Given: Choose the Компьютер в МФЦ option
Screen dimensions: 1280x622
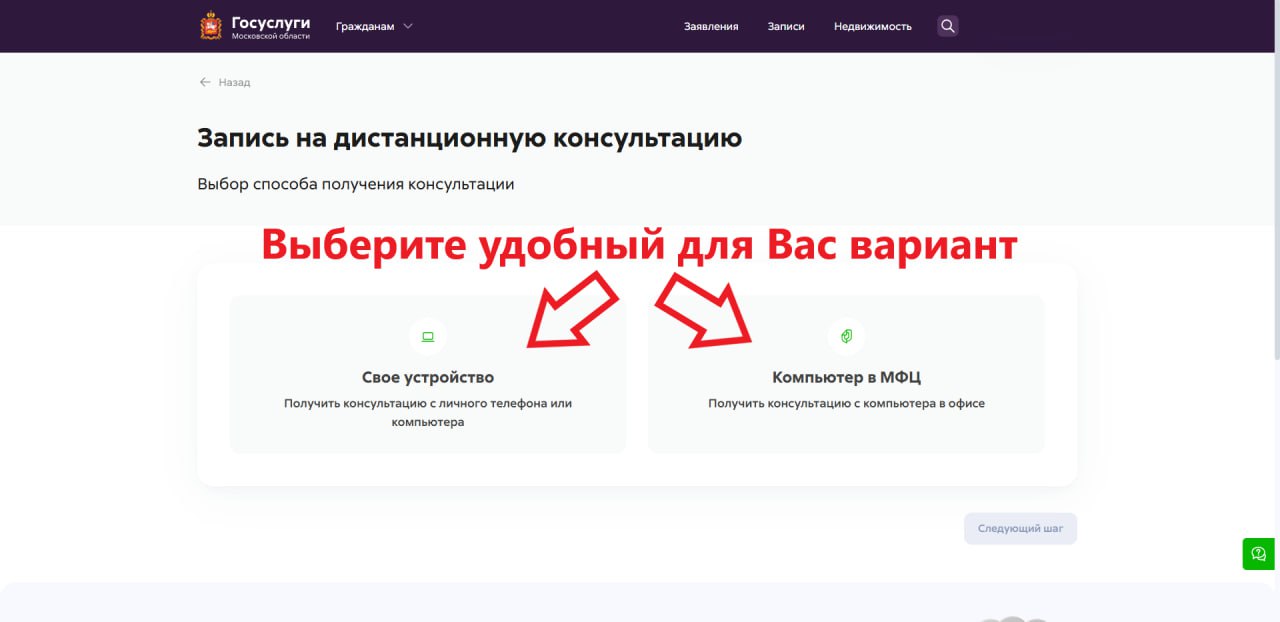Looking at the screenshot, I should click(x=846, y=377).
